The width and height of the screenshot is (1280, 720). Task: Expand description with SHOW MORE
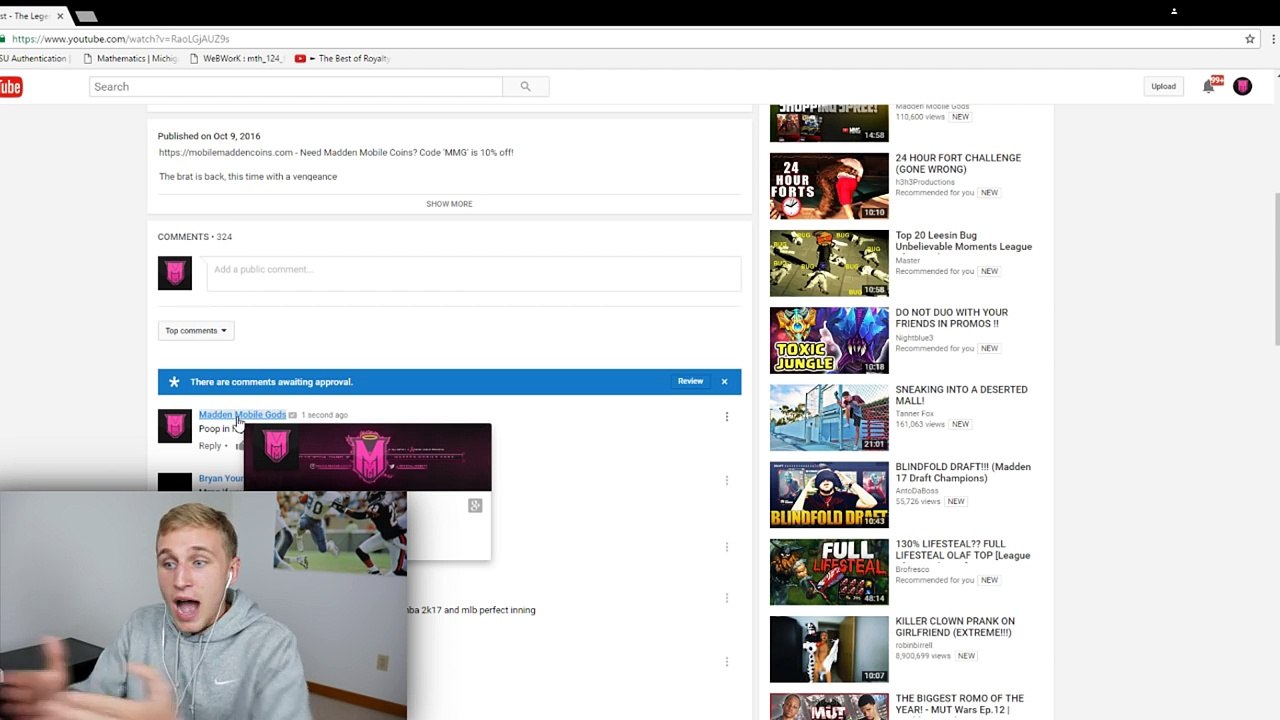pyautogui.click(x=449, y=204)
